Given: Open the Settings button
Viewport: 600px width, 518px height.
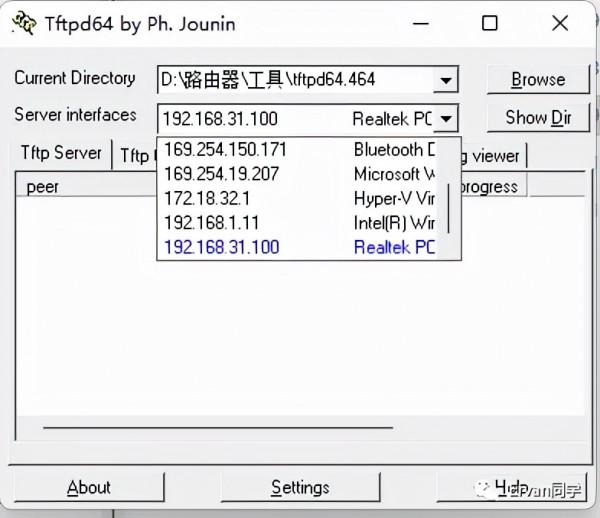Looking at the screenshot, I should pos(300,487).
